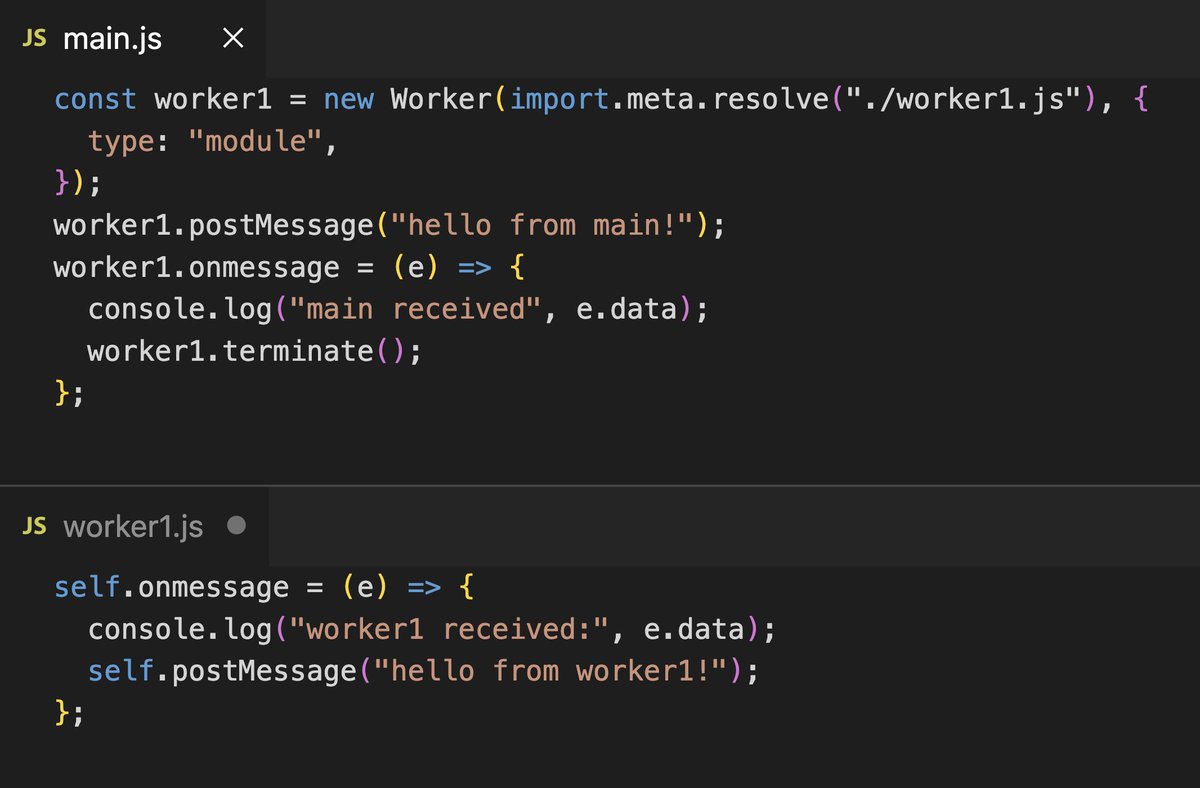Screen dimensions: 1200x788
Task: Click worker1.postMessage in main.js
Action: pos(213,226)
